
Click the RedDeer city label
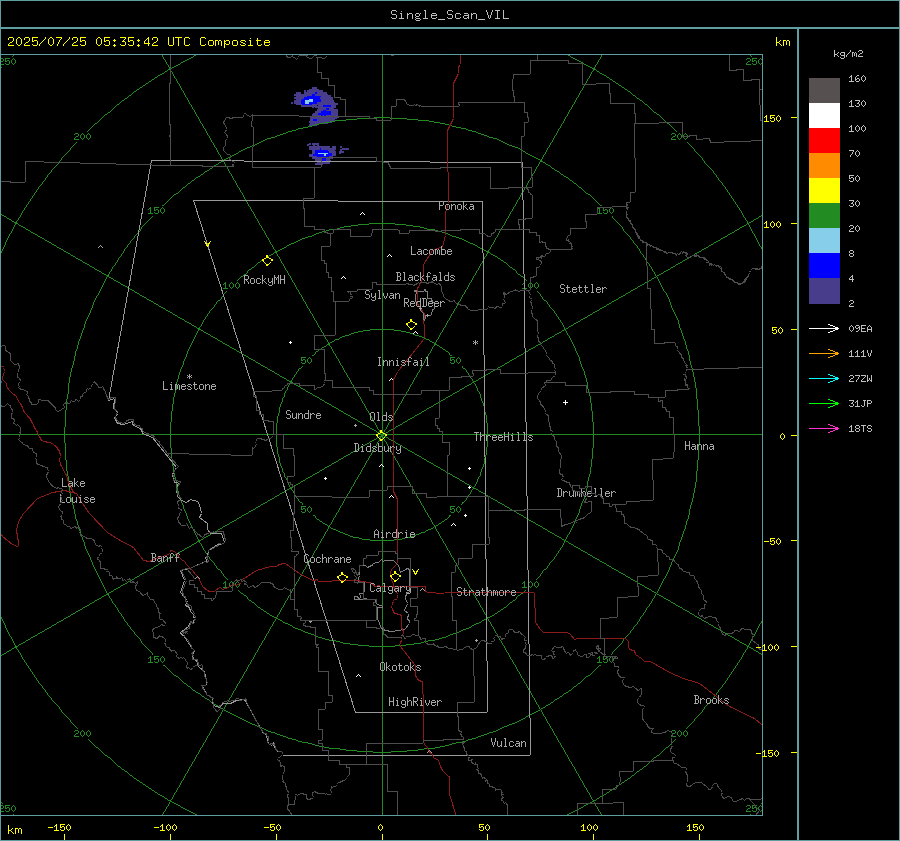coord(424,303)
